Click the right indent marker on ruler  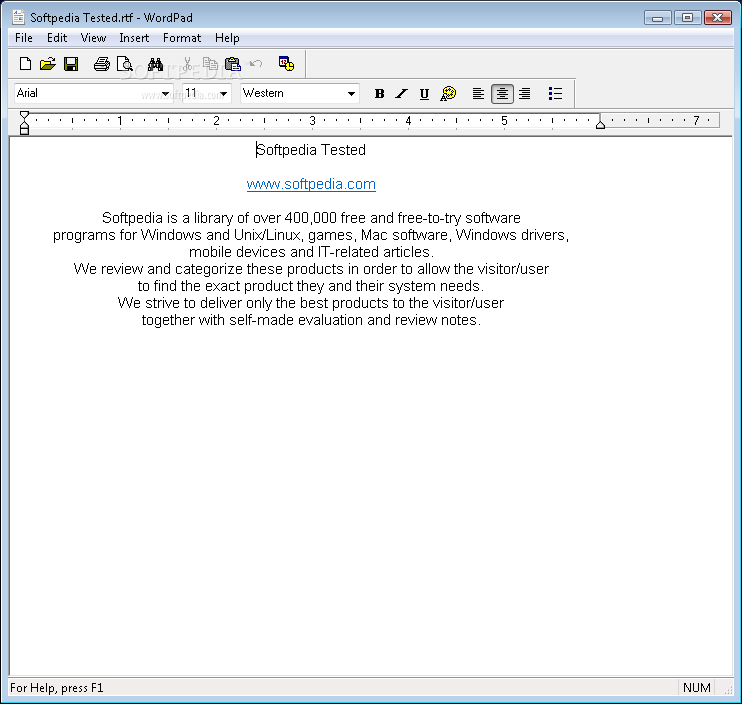click(600, 124)
